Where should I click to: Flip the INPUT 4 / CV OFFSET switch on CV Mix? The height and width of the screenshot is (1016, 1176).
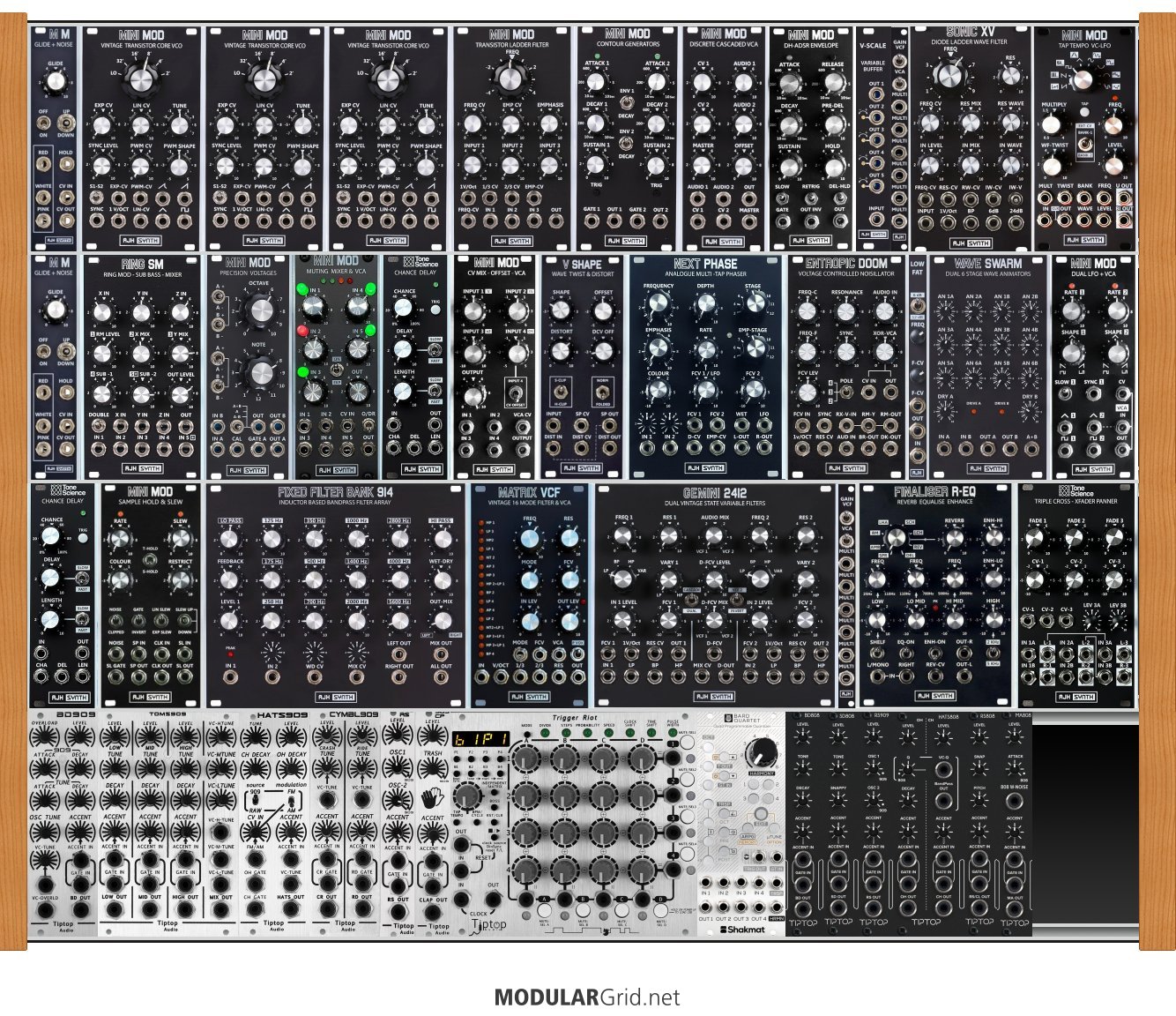click(x=514, y=393)
